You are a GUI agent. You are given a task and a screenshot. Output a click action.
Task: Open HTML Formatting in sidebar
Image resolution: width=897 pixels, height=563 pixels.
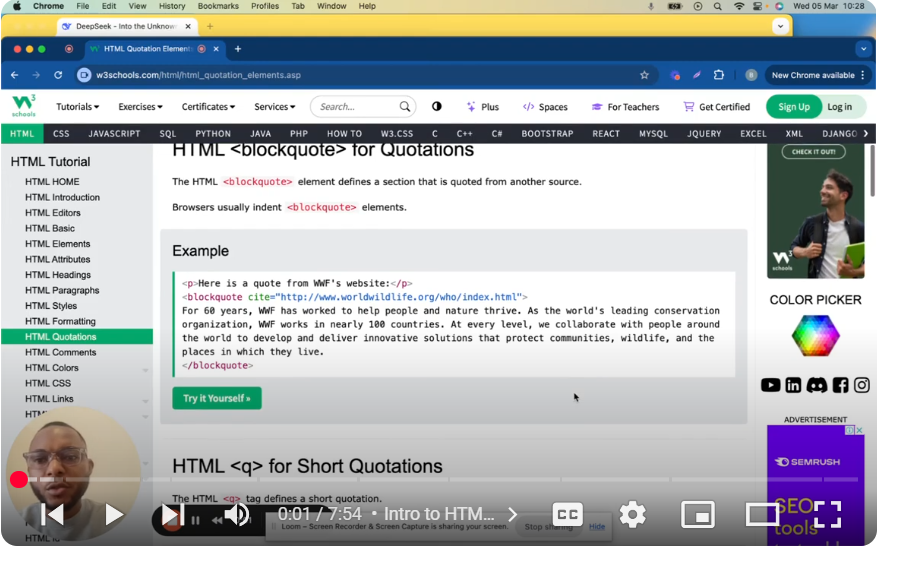(60, 321)
